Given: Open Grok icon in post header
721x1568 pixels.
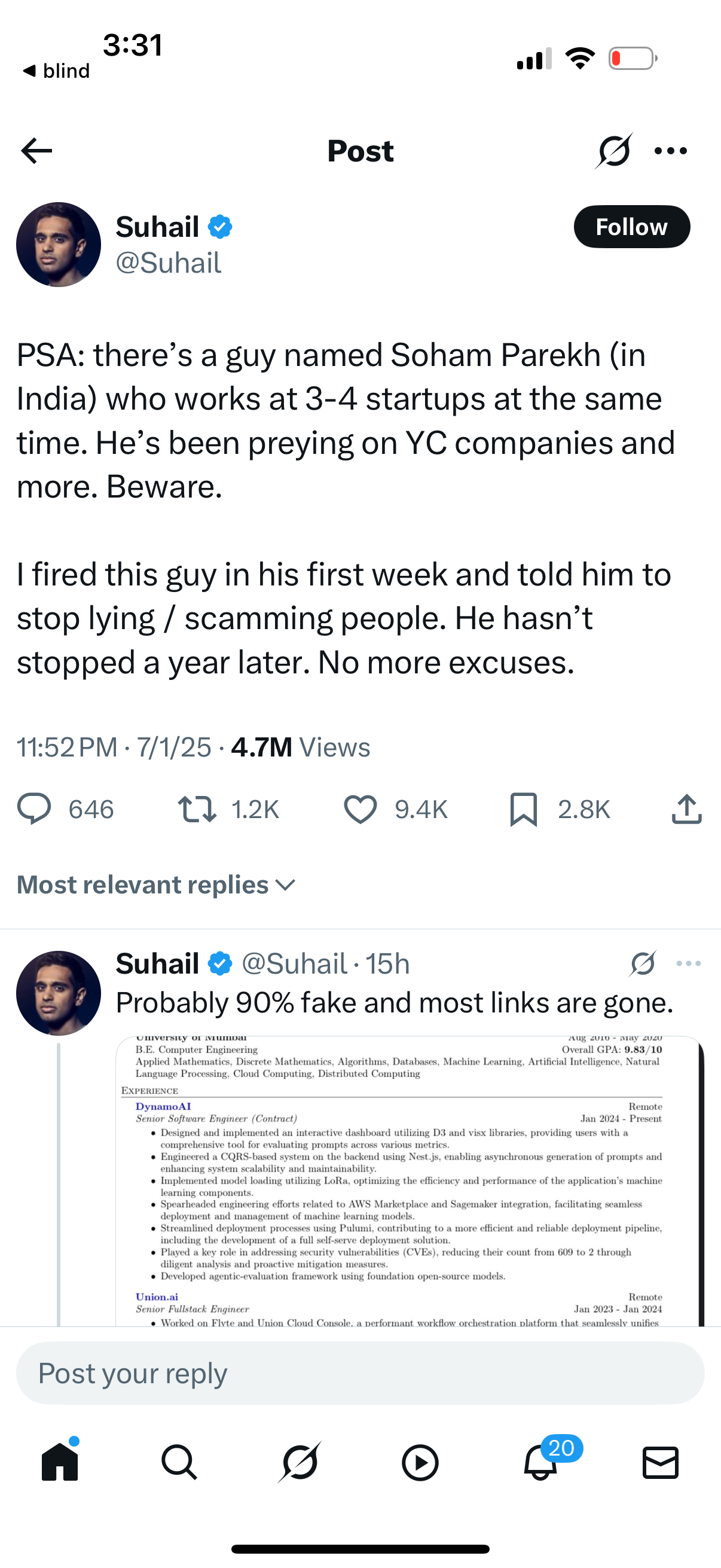Looking at the screenshot, I should pyautogui.click(x=613, y=151).
